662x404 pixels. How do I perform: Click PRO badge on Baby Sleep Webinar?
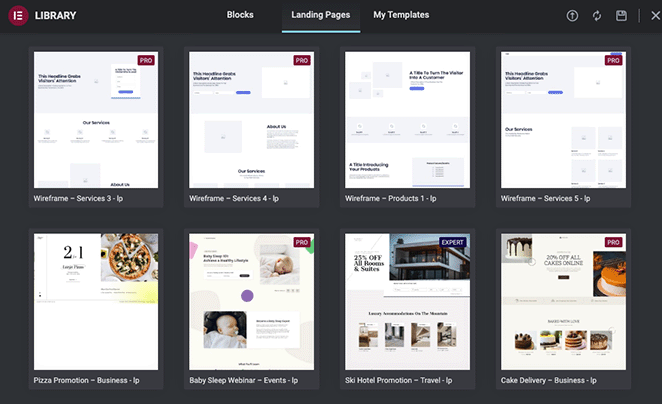click(x=302, y=242)
